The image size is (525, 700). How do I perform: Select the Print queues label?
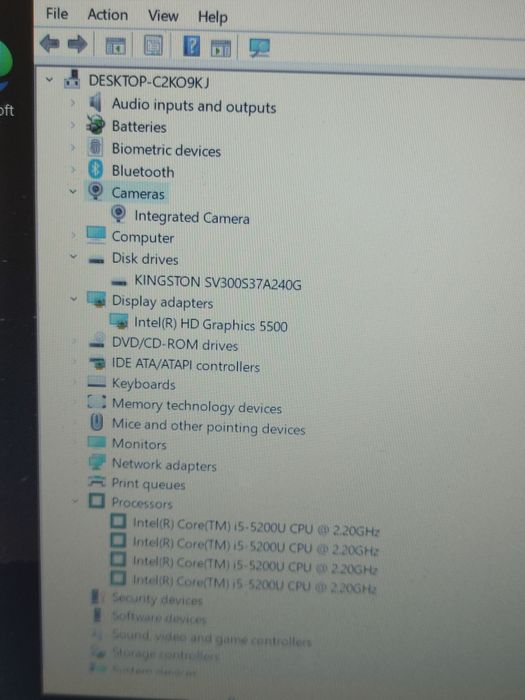click(148, 484)
